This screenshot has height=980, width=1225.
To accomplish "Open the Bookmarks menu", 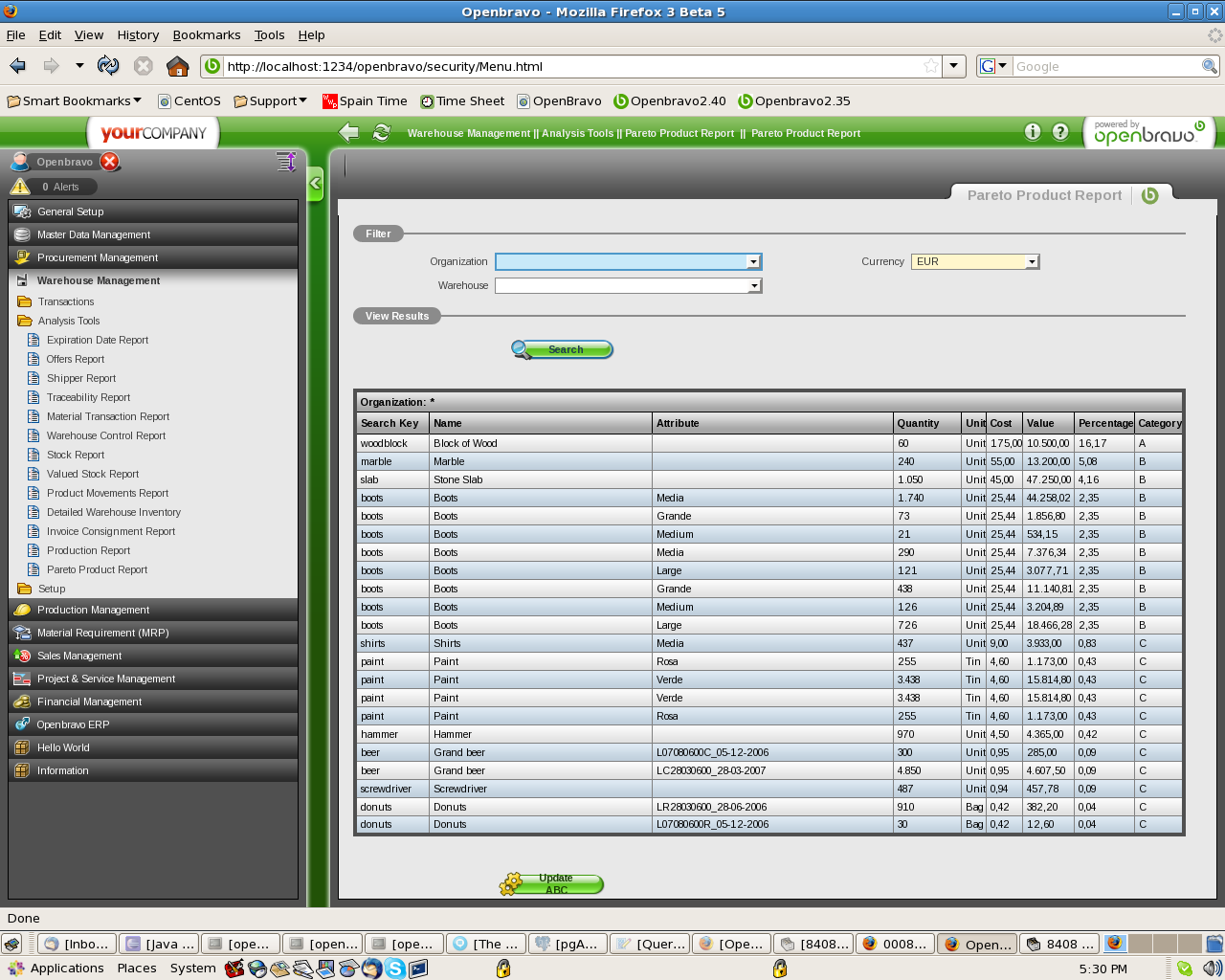I will pyautogui.click(x=206, y=35).
